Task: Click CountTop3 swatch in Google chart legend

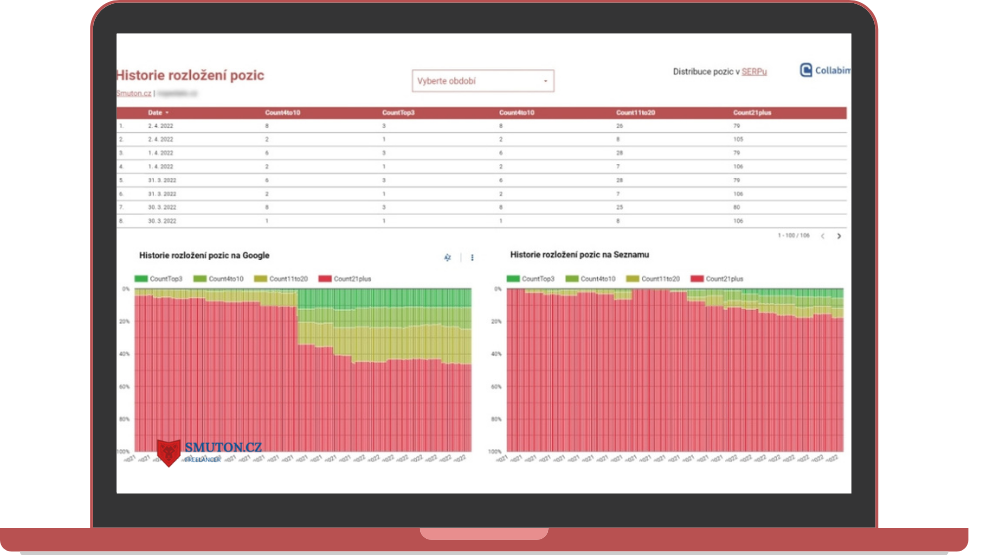Action: 141,279
